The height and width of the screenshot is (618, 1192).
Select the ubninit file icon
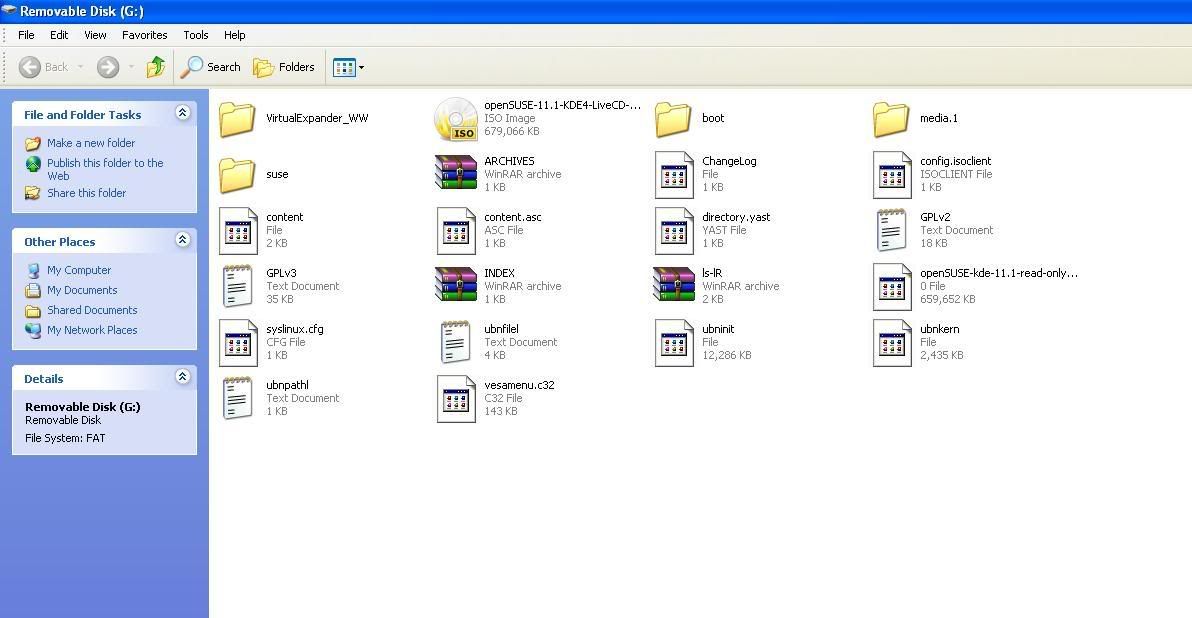pyautogui.click(x=674, y=343)
